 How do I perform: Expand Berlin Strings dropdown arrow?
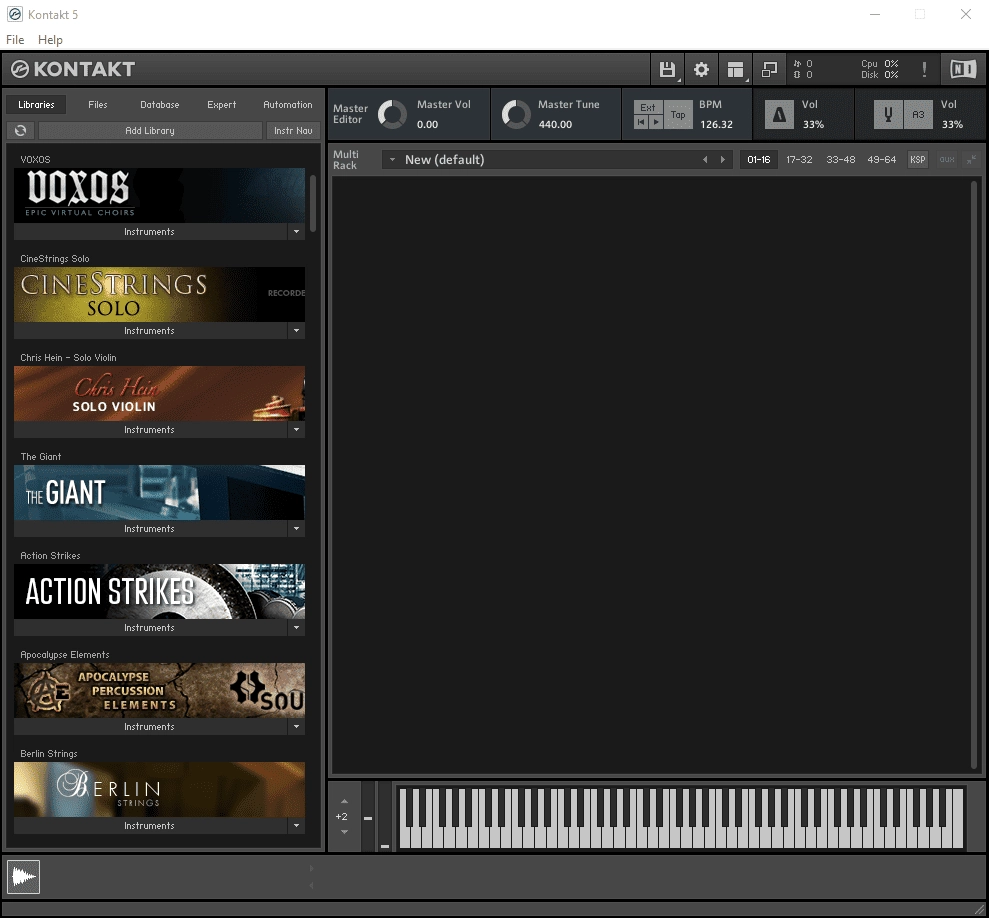pyautogui.click(x=296, y=826)
